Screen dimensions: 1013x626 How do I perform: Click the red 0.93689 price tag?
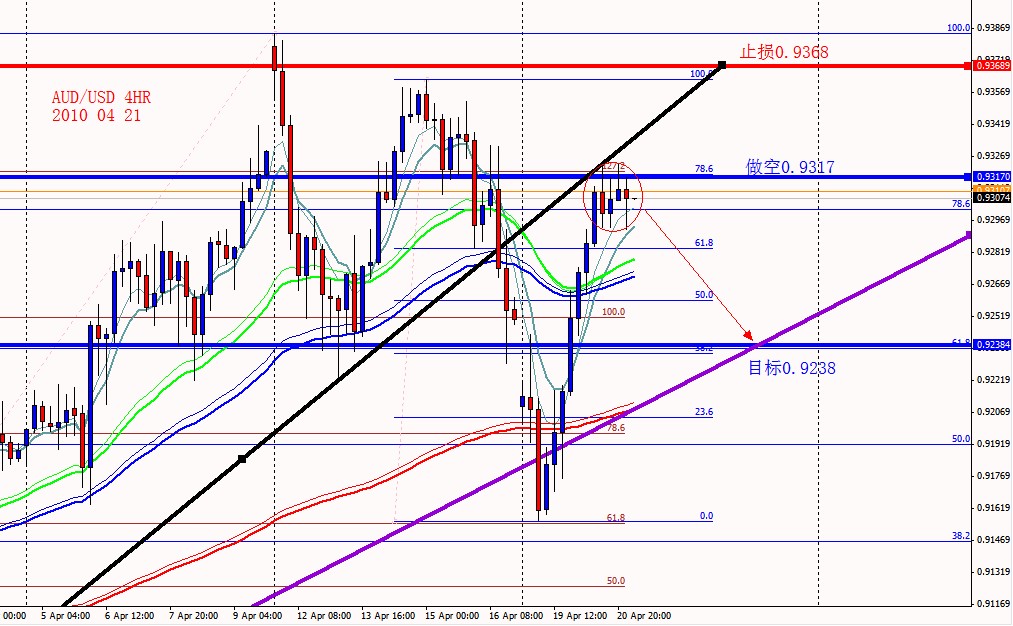992,66
